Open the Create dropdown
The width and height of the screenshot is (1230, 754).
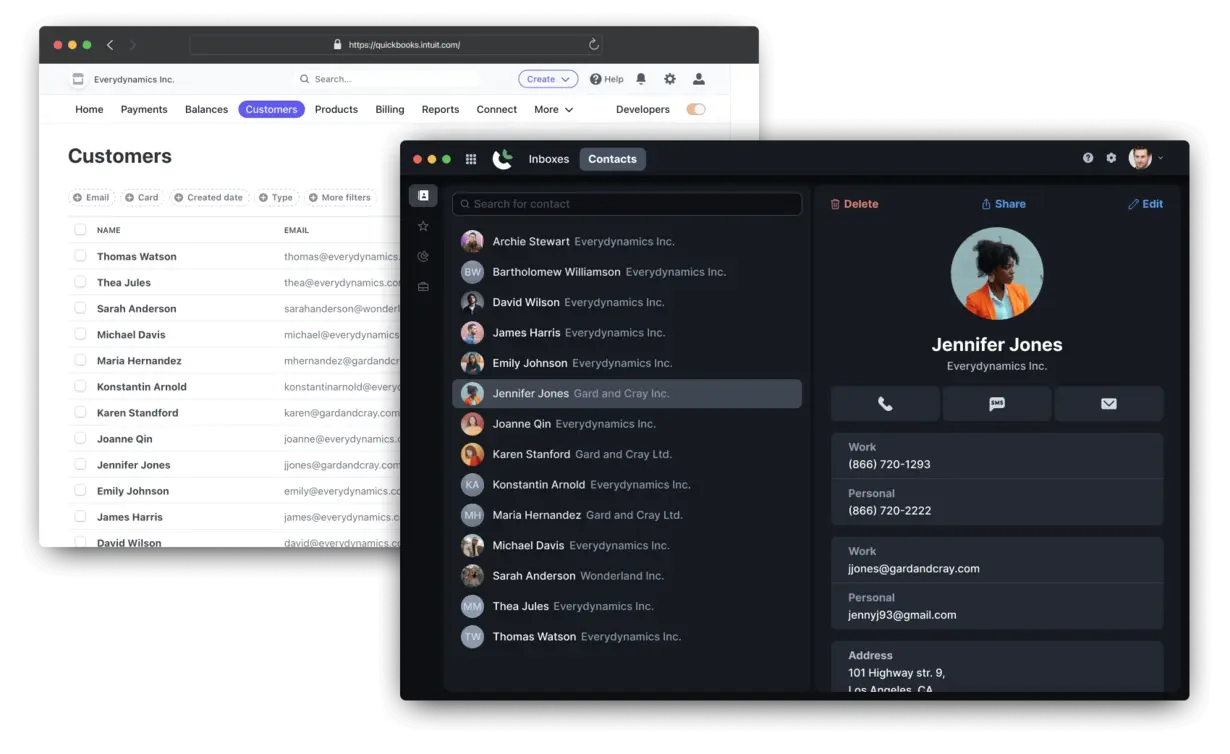pos(547,79)
